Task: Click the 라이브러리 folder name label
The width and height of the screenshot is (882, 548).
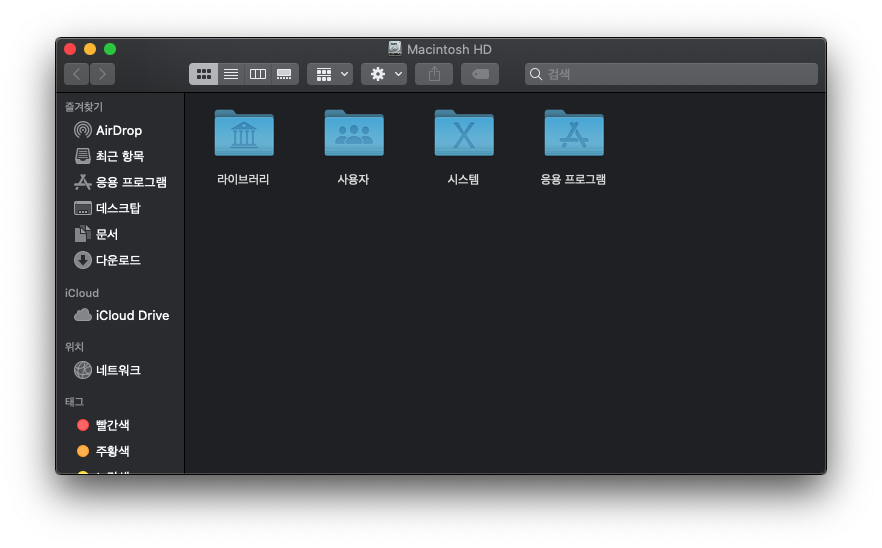Action: tap(243, 179)
